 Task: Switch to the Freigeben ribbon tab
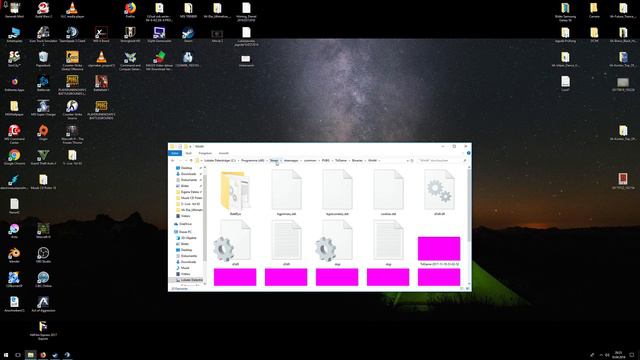[x=205, y=153]
